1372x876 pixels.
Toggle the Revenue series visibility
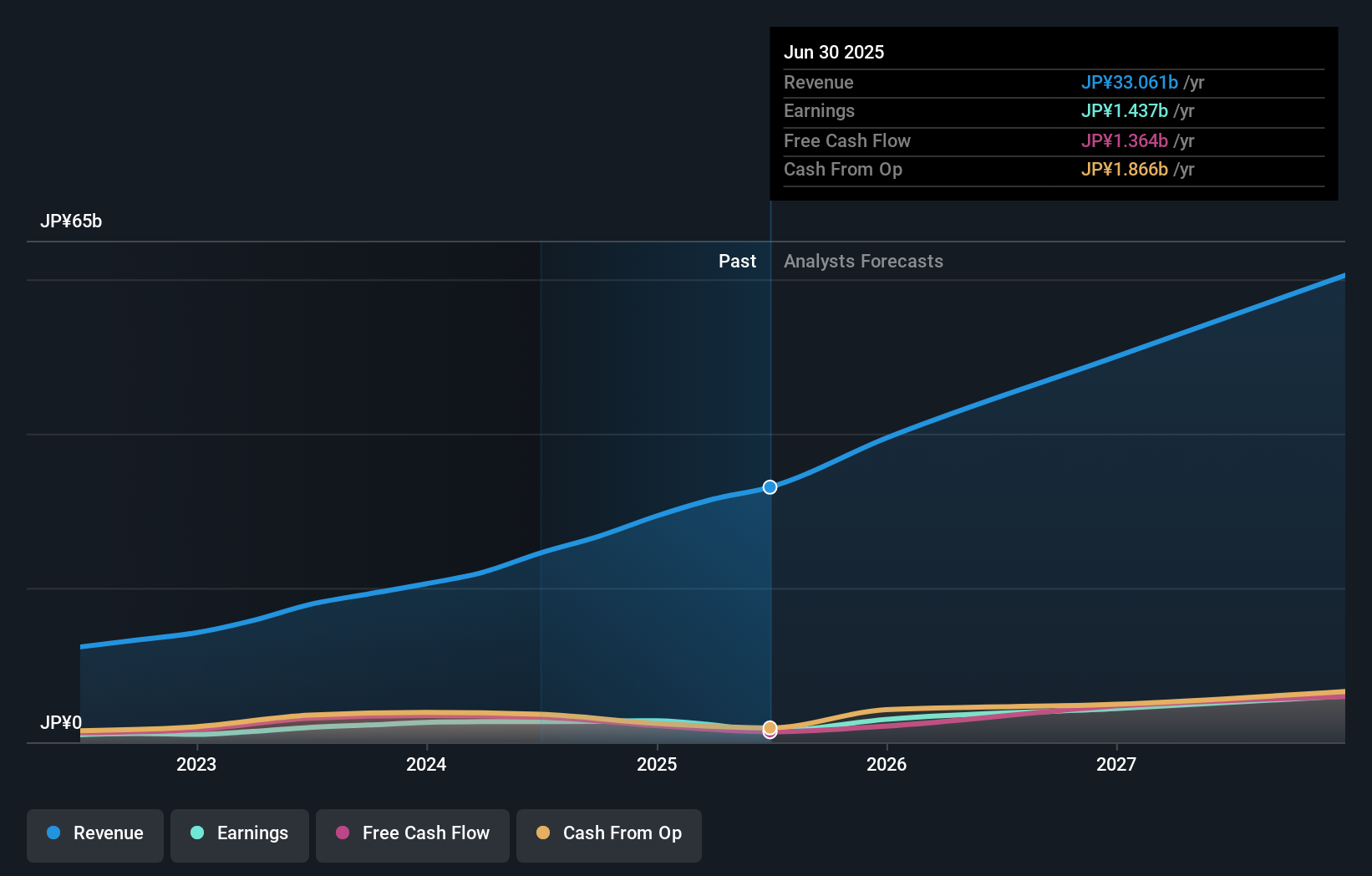coord(94,835)
